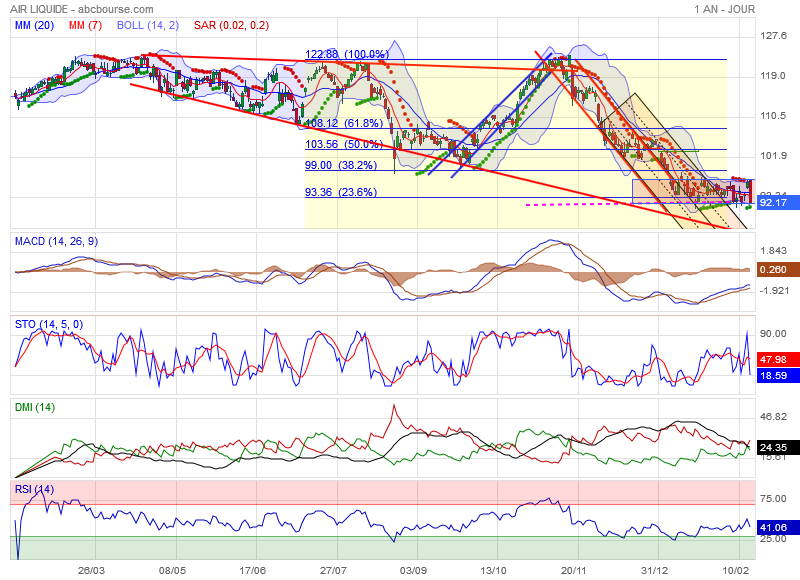800x580 pixels.
Task: Click the 127.6 price axis value
Action: coord(773,36)
